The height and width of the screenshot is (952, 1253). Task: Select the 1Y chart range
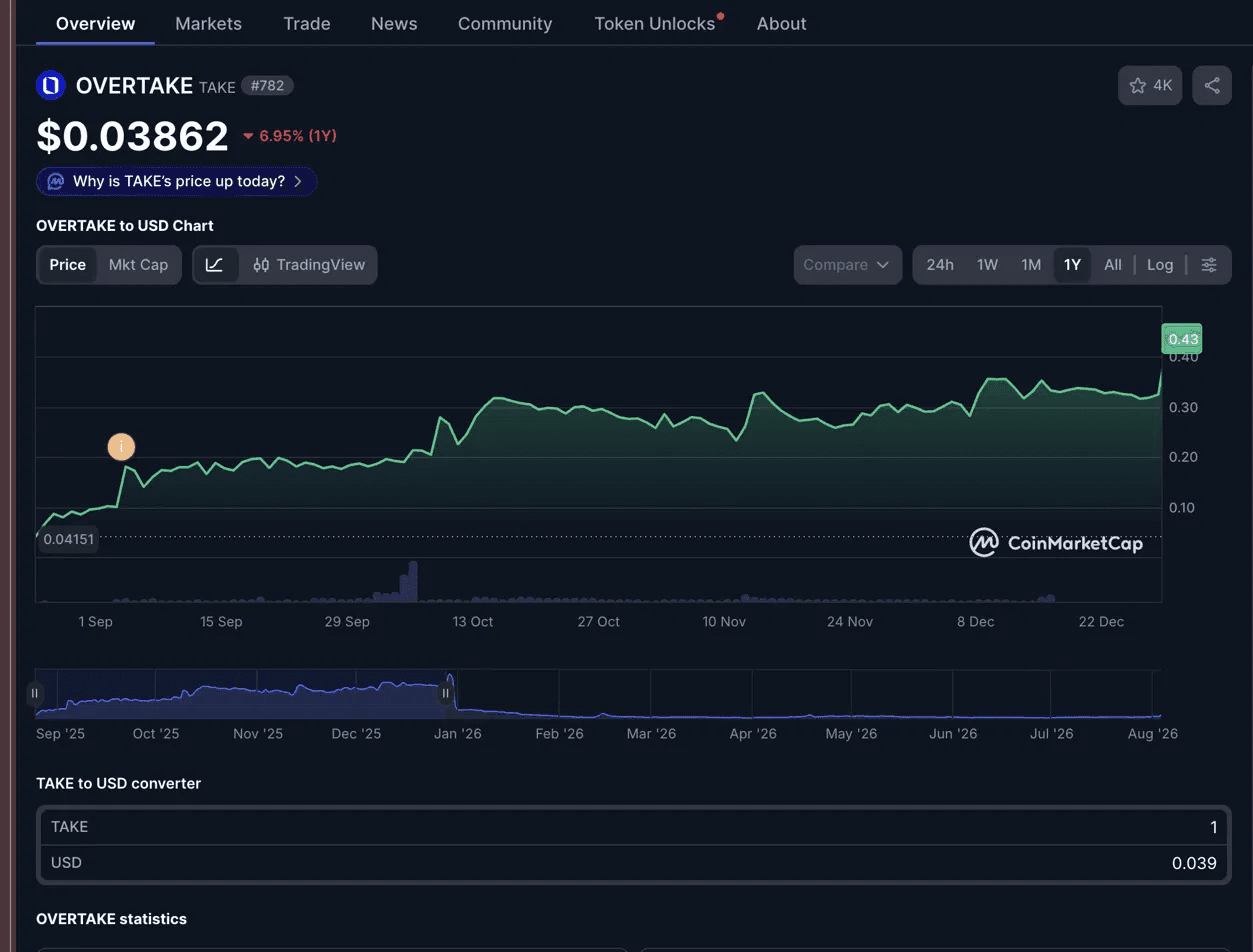pyautogui.click(x=1072, y=265)
